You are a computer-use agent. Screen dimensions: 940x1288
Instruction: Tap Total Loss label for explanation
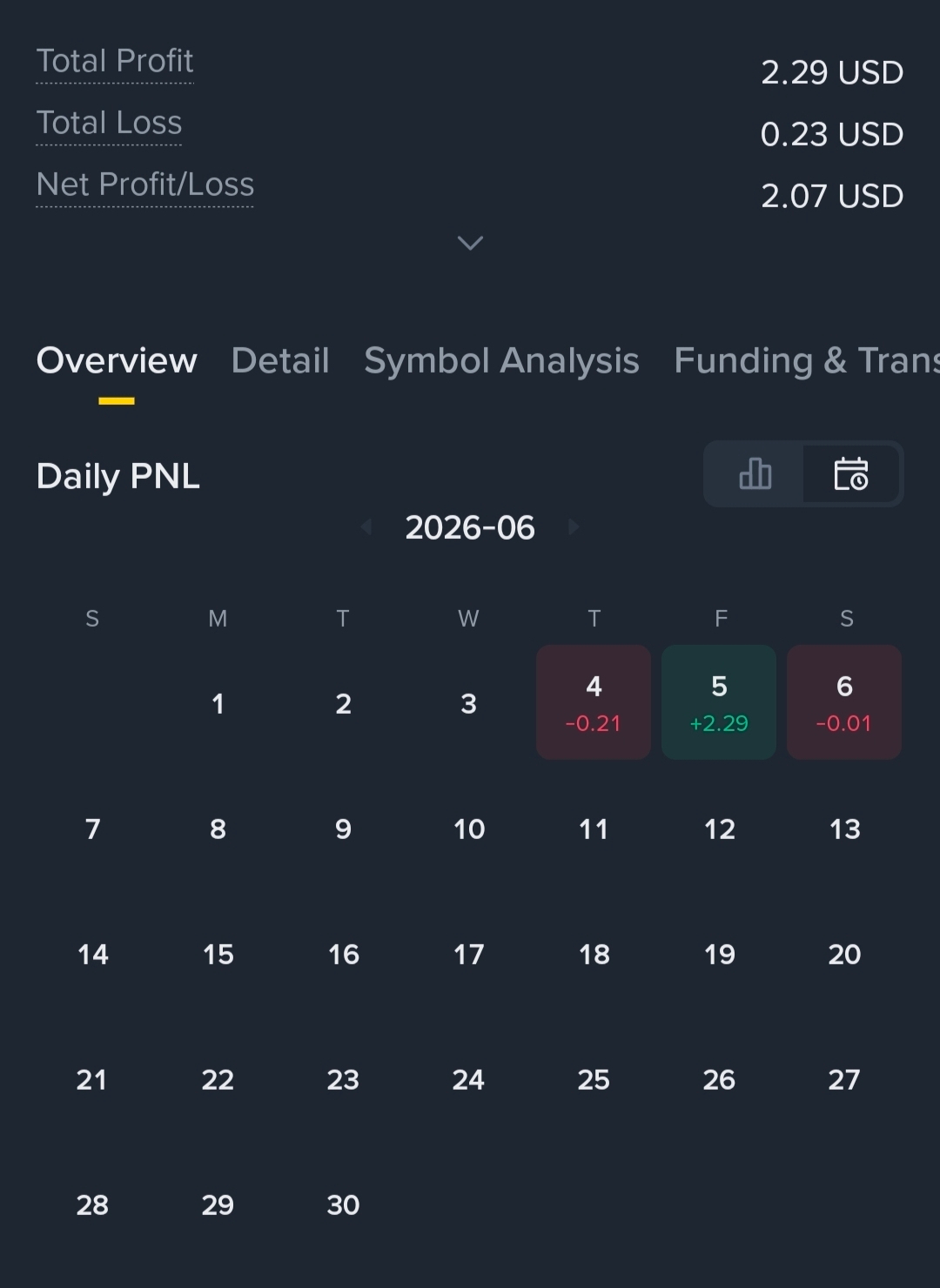click(109, 123)
